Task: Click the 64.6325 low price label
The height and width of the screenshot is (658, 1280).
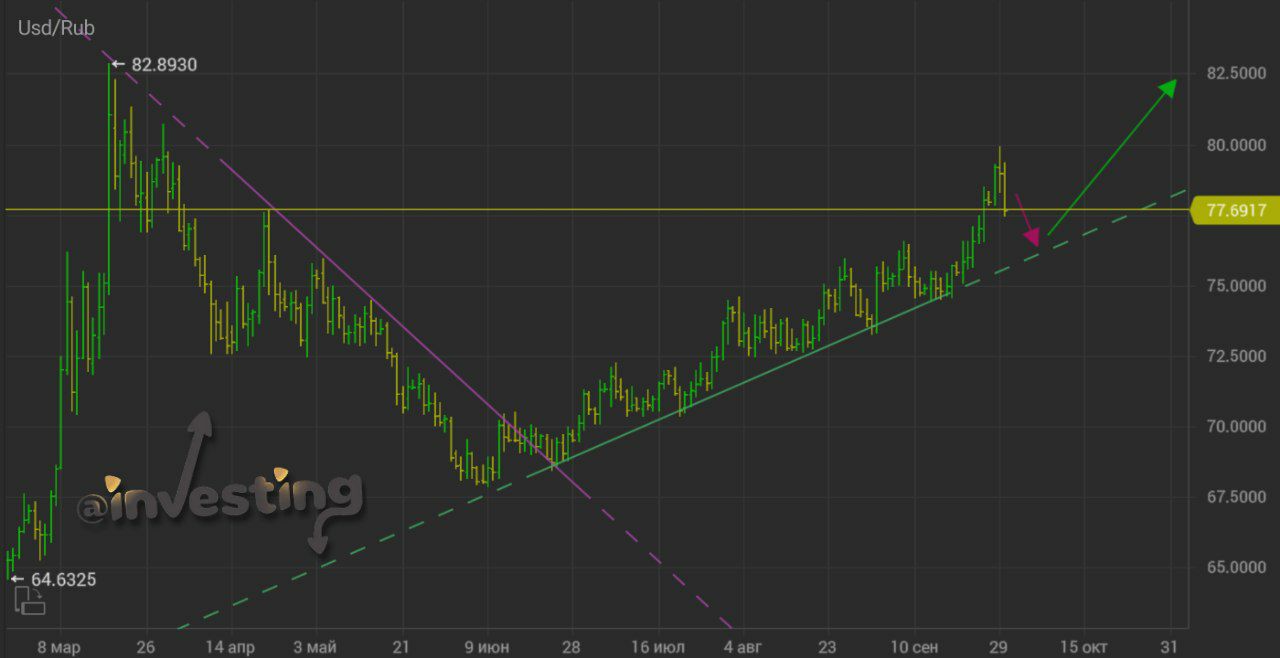Action: coord(63,579)
